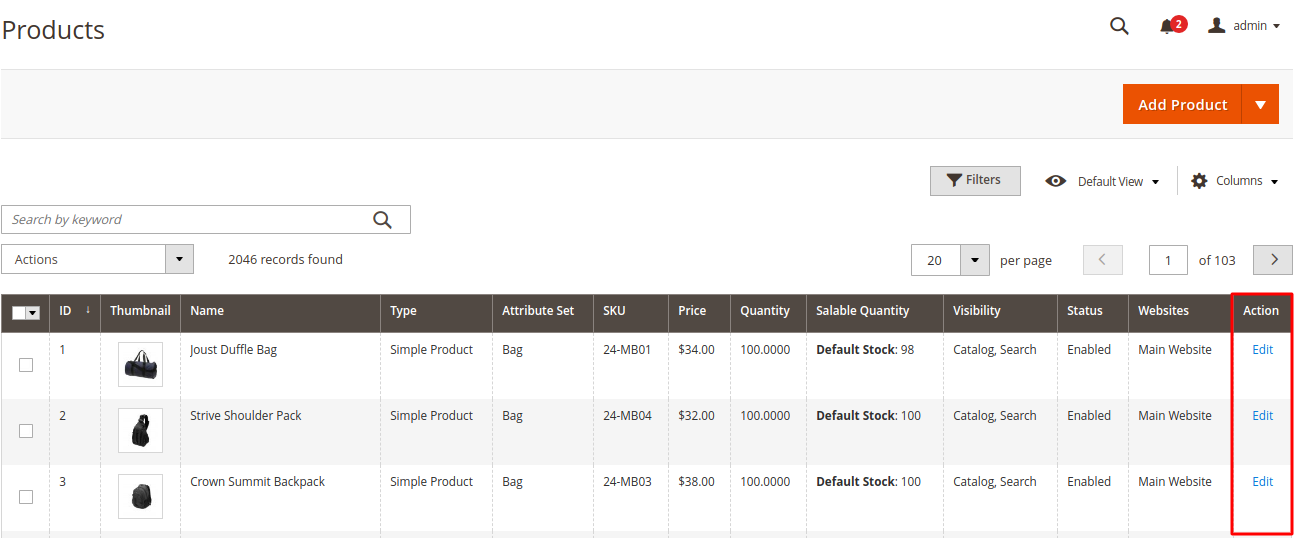This screenshot has height=538, width=1307.
Task: Check the Strive Shoulder Pack row checkbox
Action: 26,431
